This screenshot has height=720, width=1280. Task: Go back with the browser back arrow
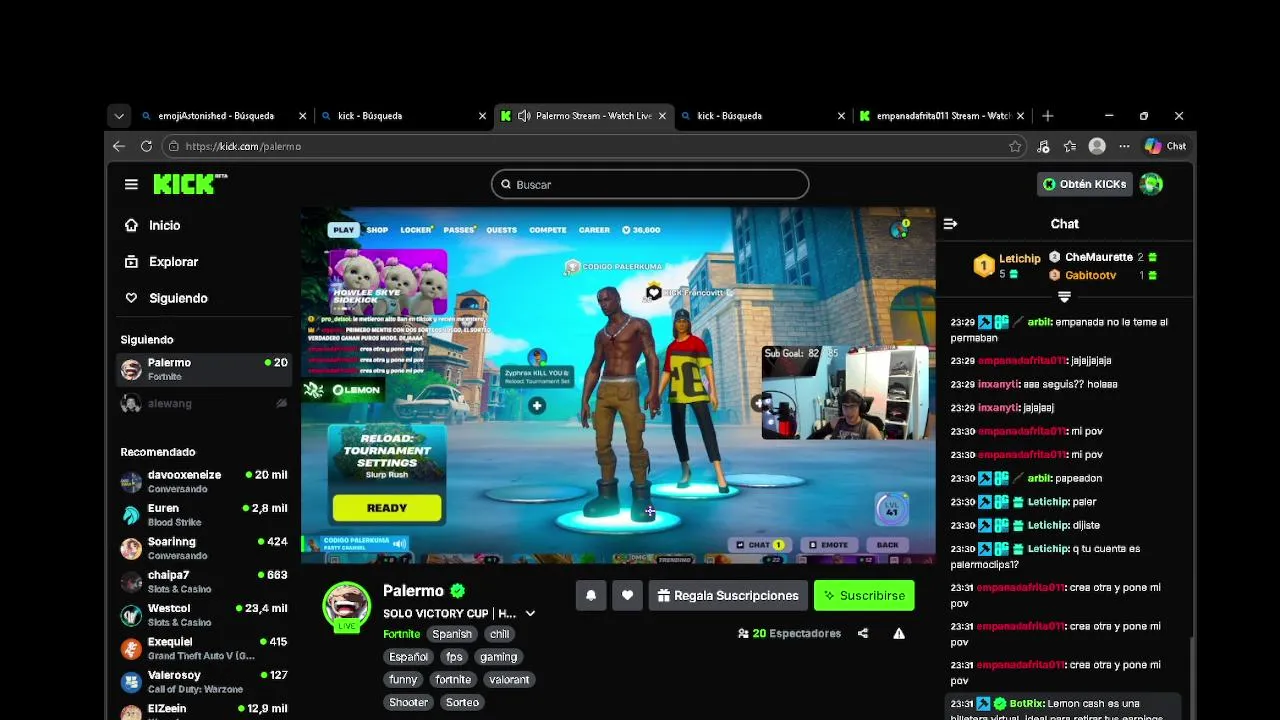[x=119, y=146]
